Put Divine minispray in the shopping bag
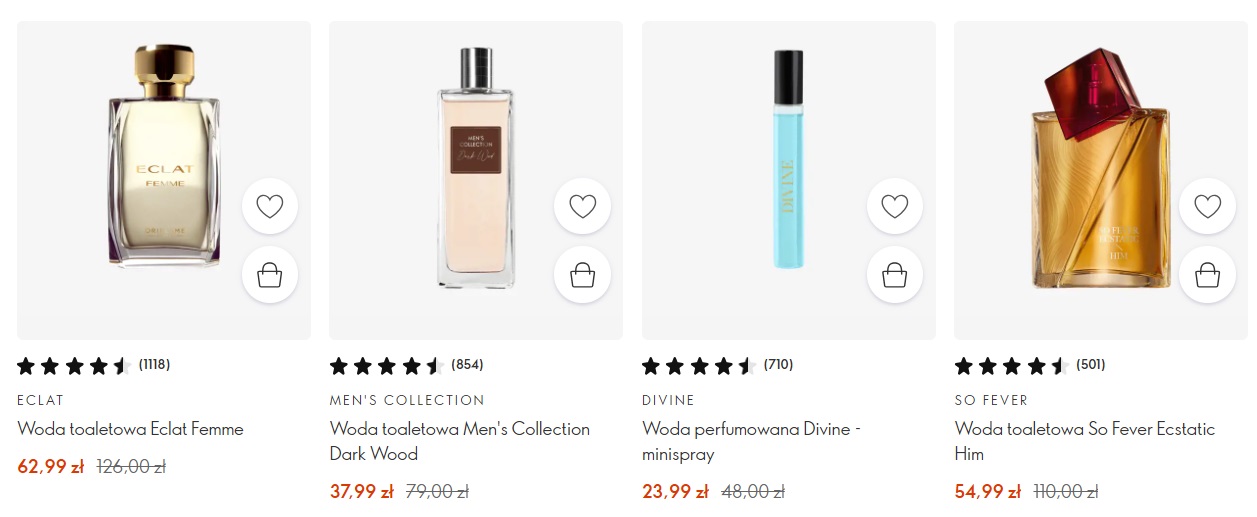 [894, 275]
